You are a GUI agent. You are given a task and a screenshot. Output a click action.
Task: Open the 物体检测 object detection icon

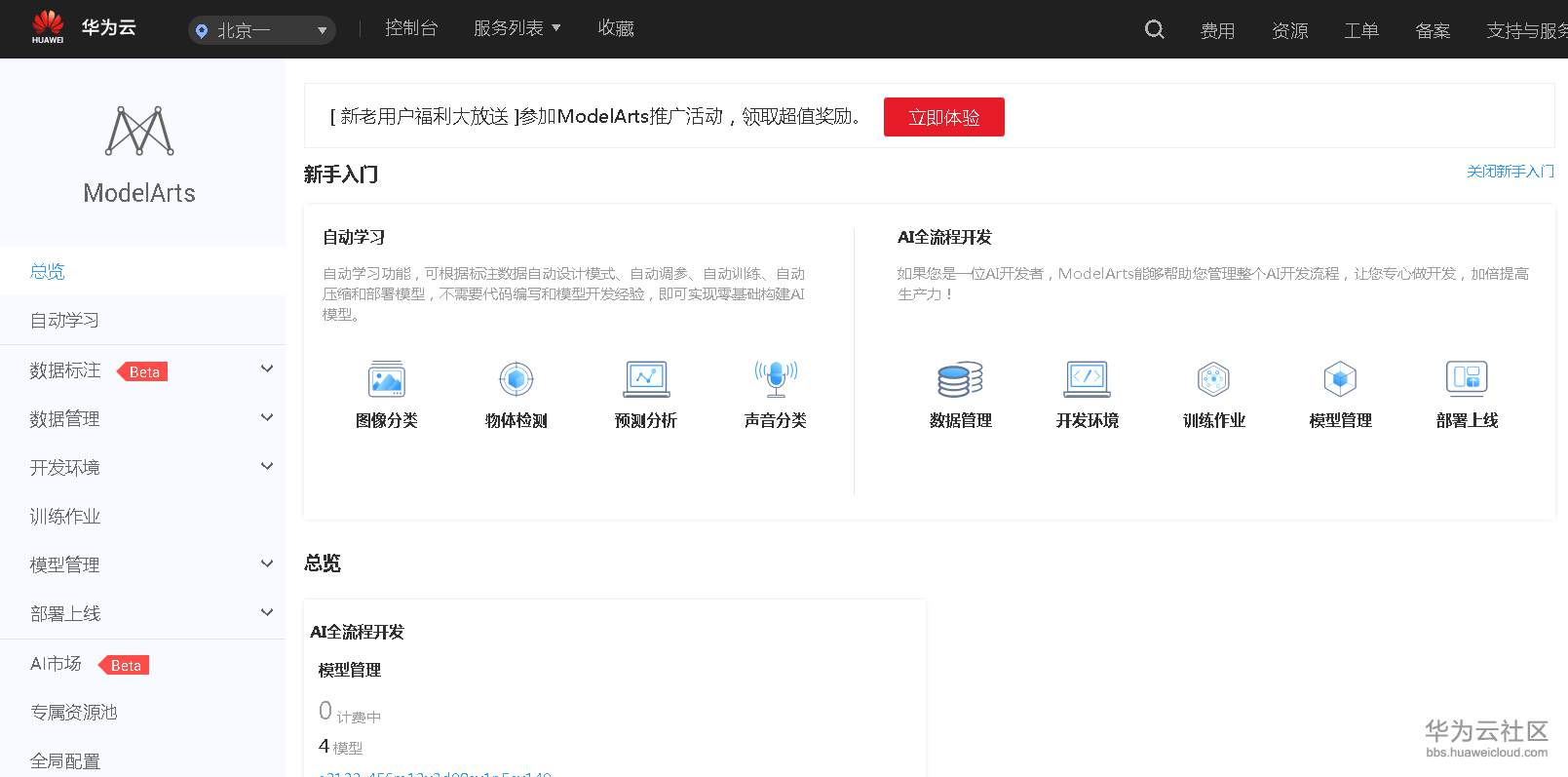[516, 378]
